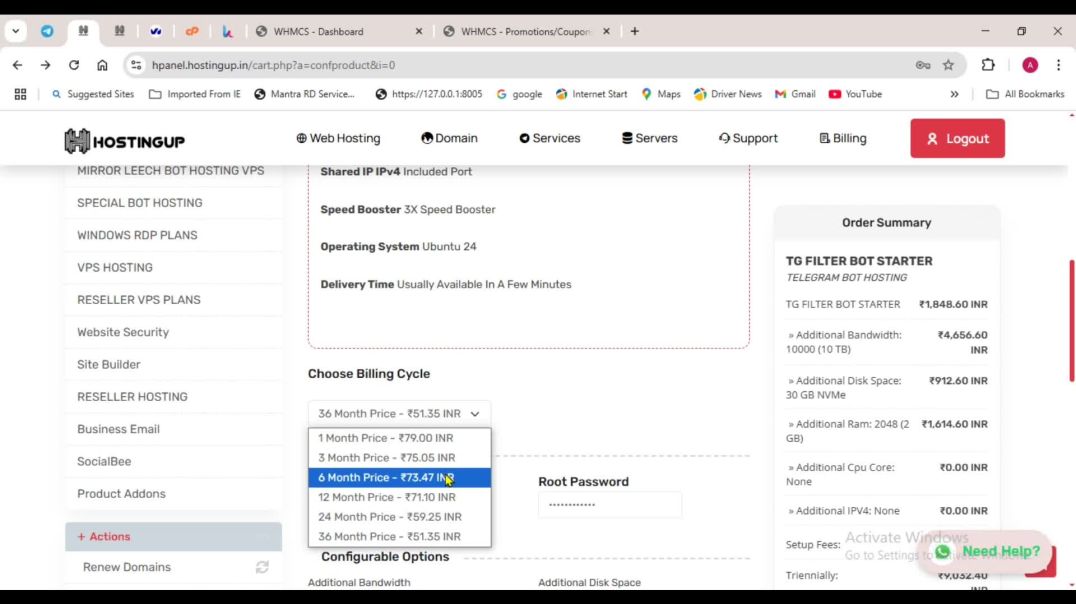Close the WHMCS - Promotions/Coupon tab
This screenshot has height=604, width=1076.
606,32
